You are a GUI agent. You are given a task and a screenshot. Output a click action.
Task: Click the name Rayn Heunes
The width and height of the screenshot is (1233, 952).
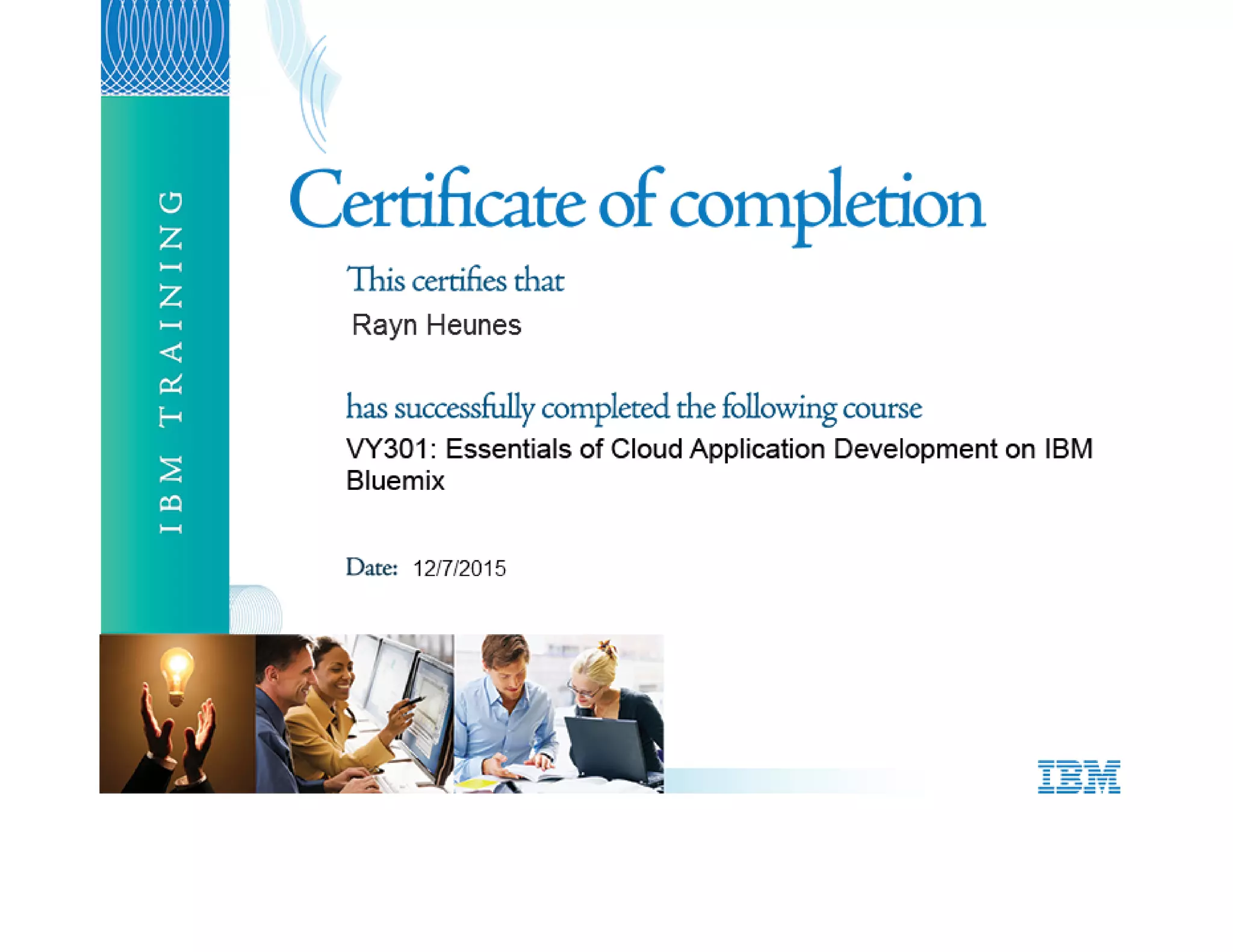click(436, 326)
